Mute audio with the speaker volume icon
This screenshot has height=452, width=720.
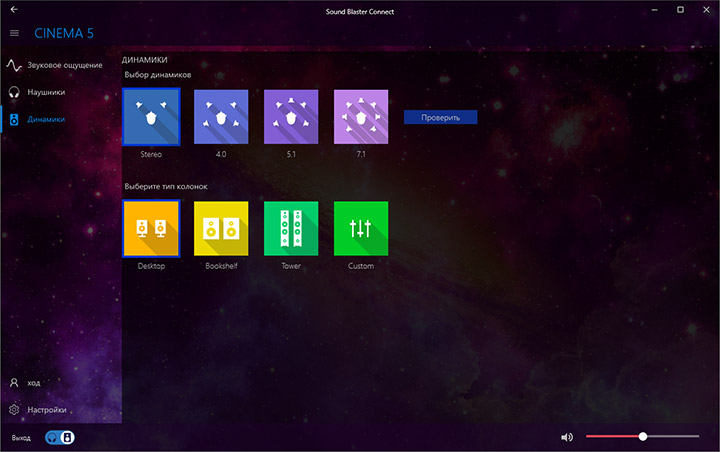tap(567, 437)
